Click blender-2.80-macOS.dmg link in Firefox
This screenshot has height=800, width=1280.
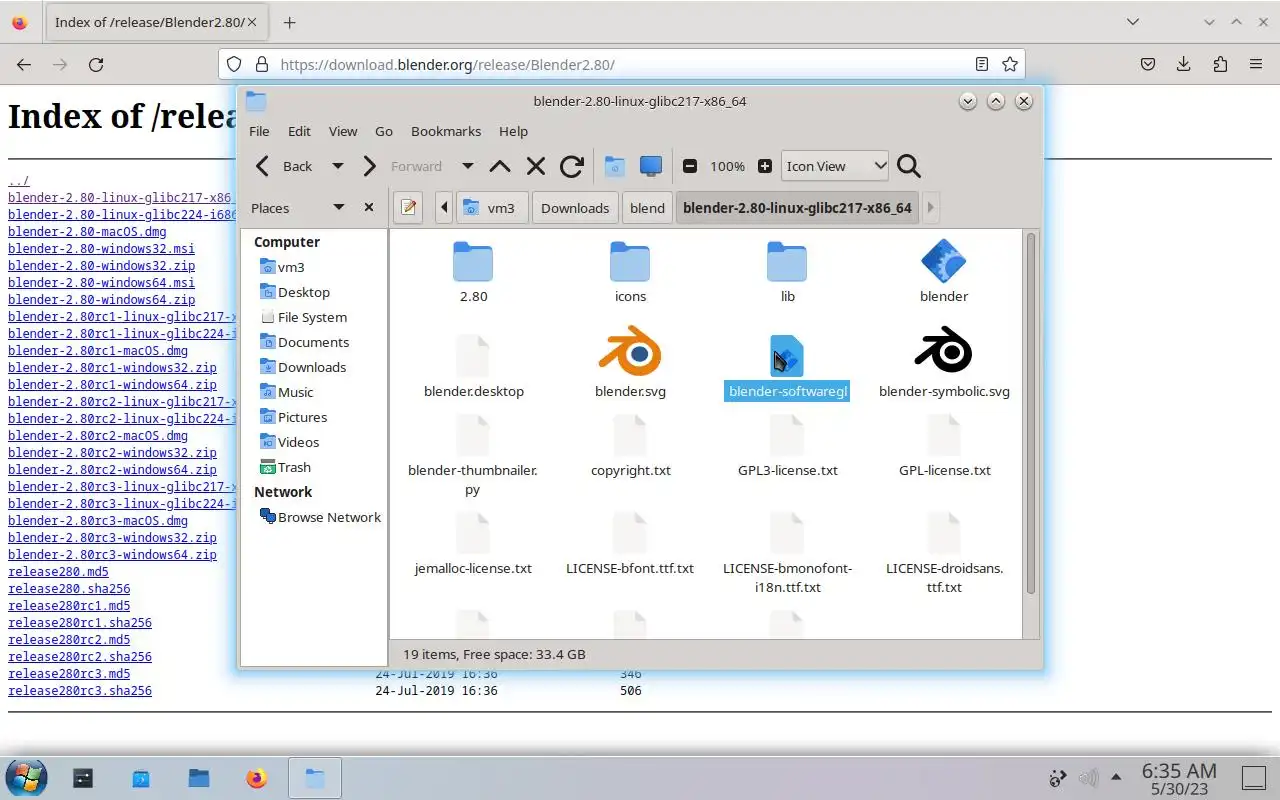[87, 232]
